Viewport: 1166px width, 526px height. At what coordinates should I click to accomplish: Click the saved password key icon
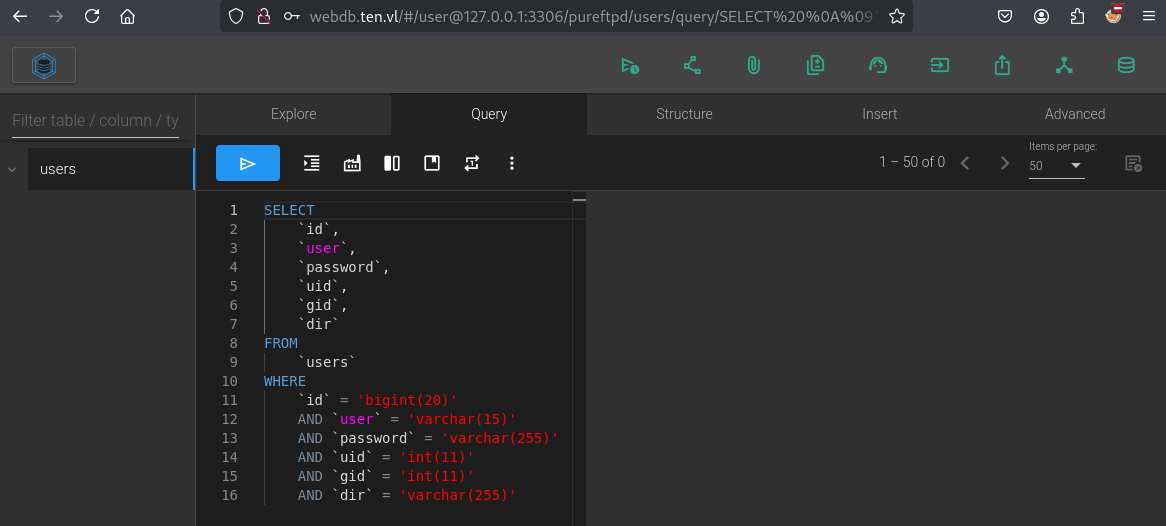[x=292, y=16]
